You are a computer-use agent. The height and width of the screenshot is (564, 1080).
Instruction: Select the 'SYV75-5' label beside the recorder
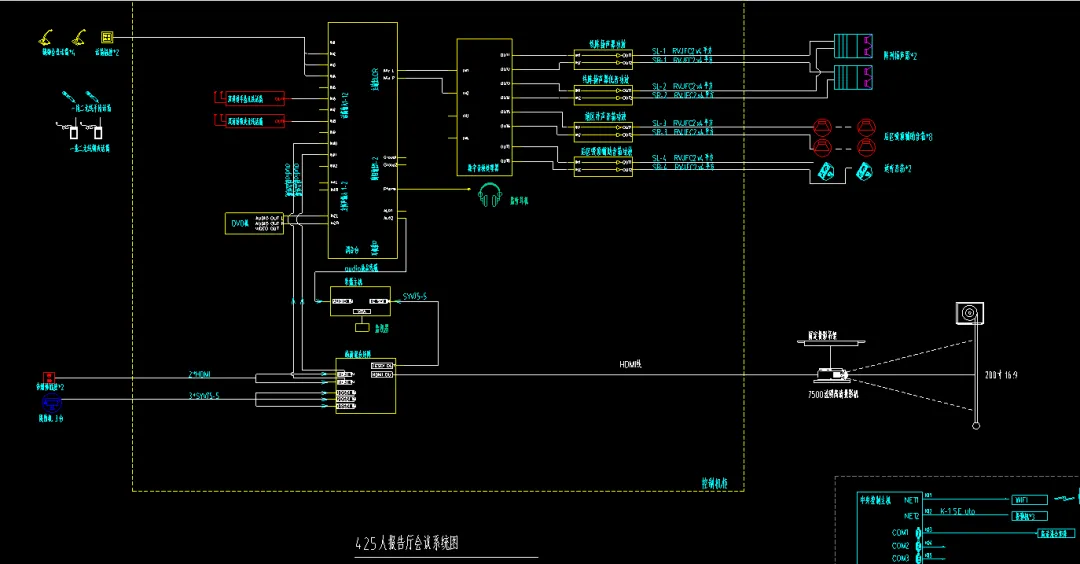pyautogui.click(x=415, y=297)
